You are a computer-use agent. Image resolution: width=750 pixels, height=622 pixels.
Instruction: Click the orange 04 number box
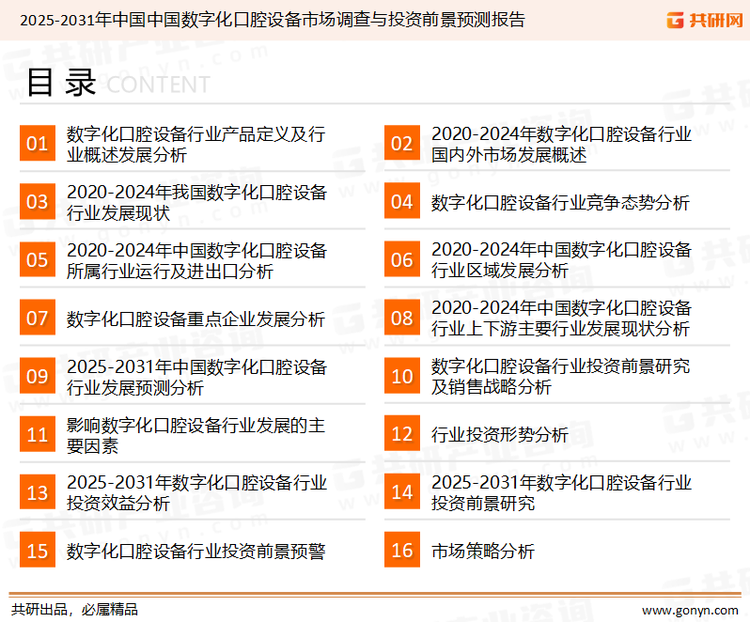click(x=402, y=201)
